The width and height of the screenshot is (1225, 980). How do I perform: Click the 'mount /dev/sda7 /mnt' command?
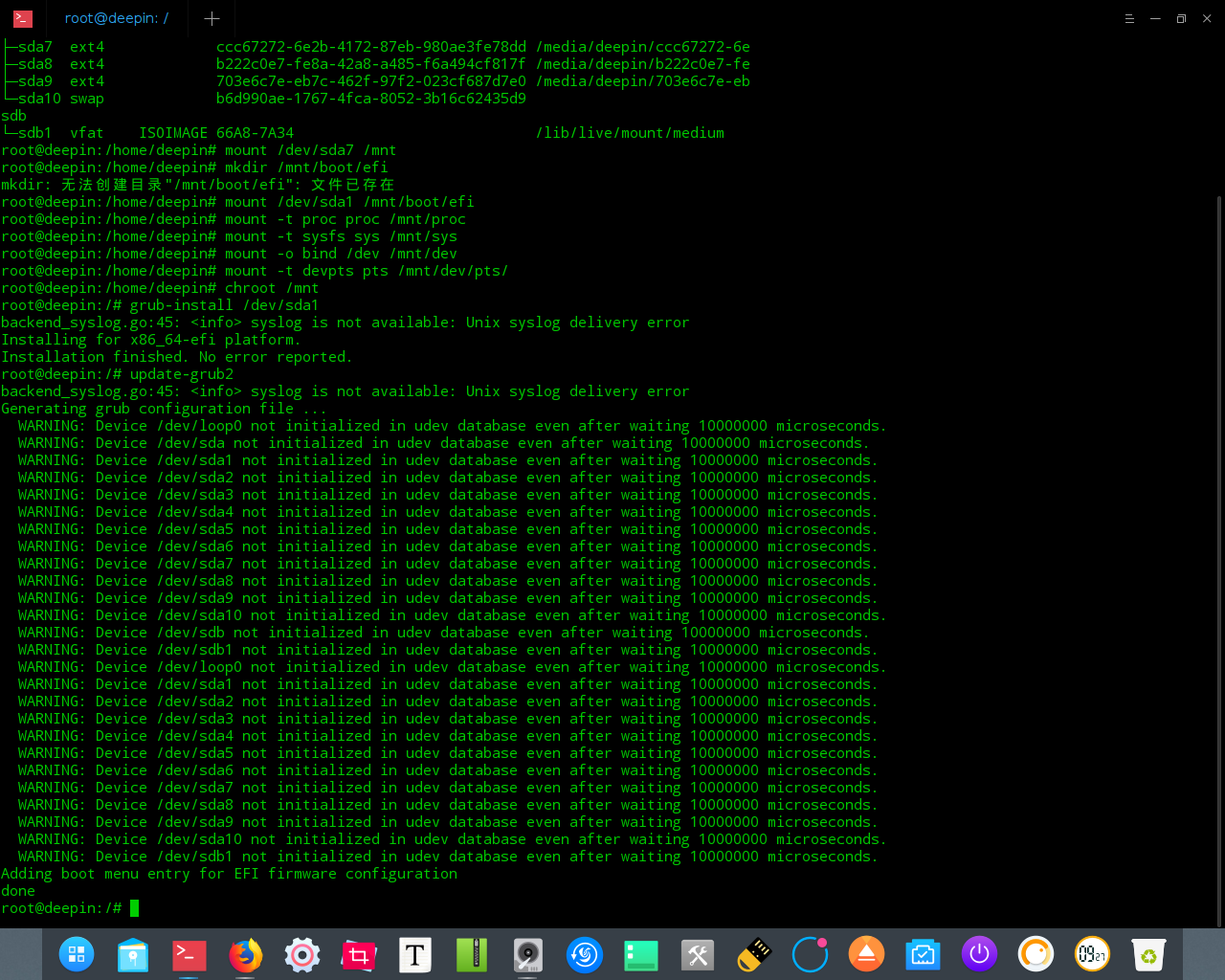tap(311, 150)
